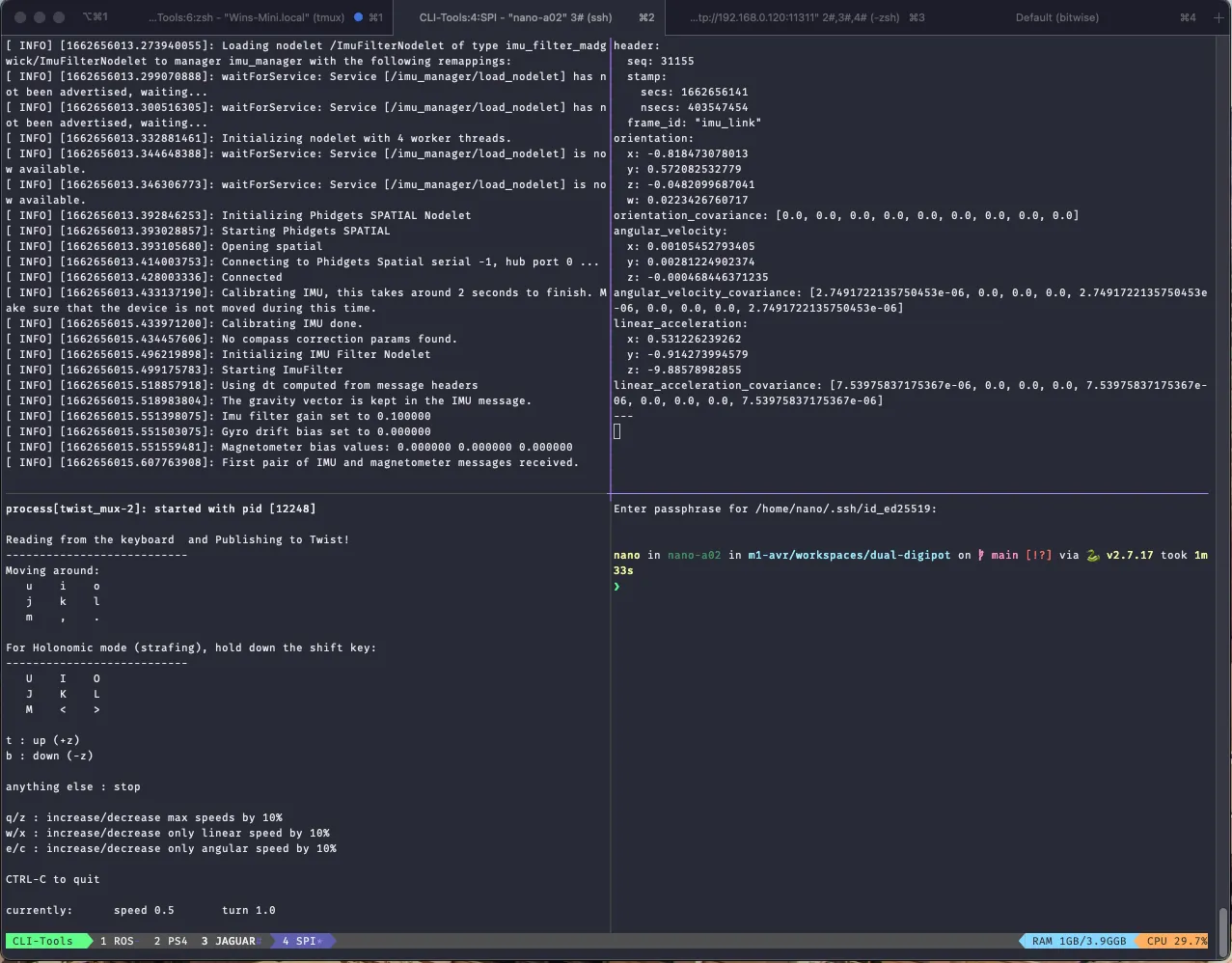Click the green prompt arrow in bottom-right pane
Screen dimensions: 1232x963
[x=617, y=586]
